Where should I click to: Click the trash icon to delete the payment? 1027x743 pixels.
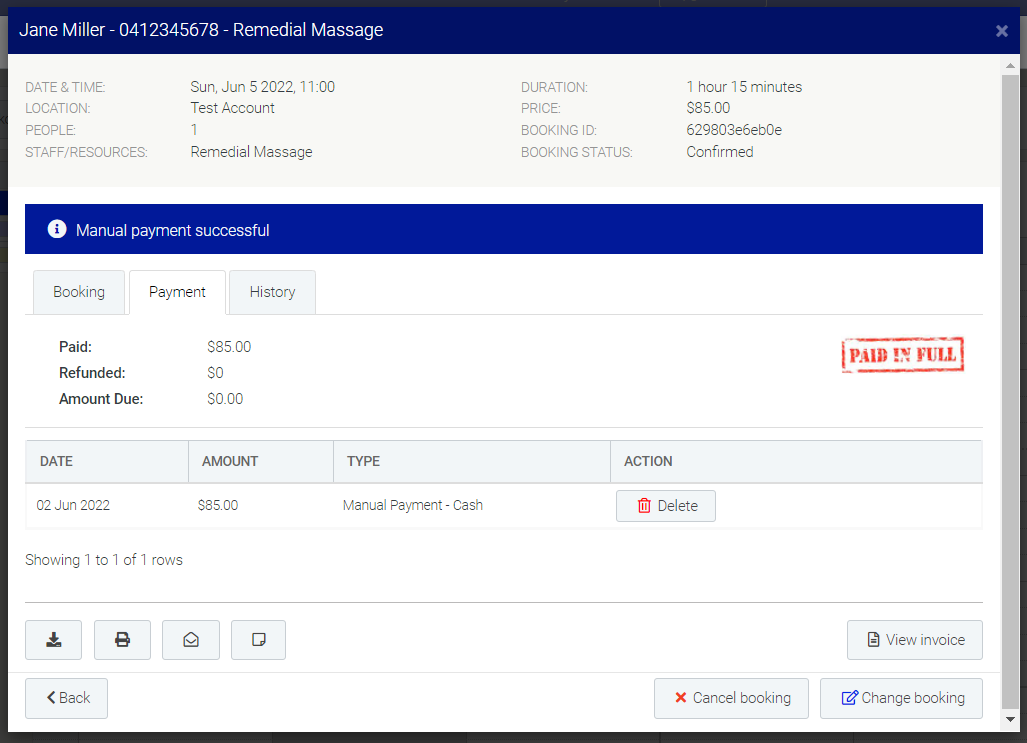[x=643, y=505]
